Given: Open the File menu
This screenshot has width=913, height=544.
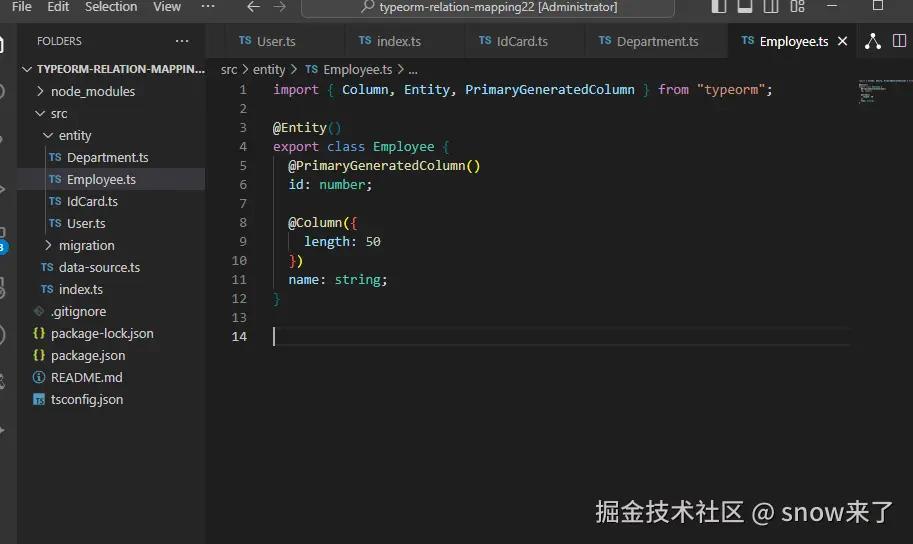Looking at the screenshot, I should tap(22, 7).
